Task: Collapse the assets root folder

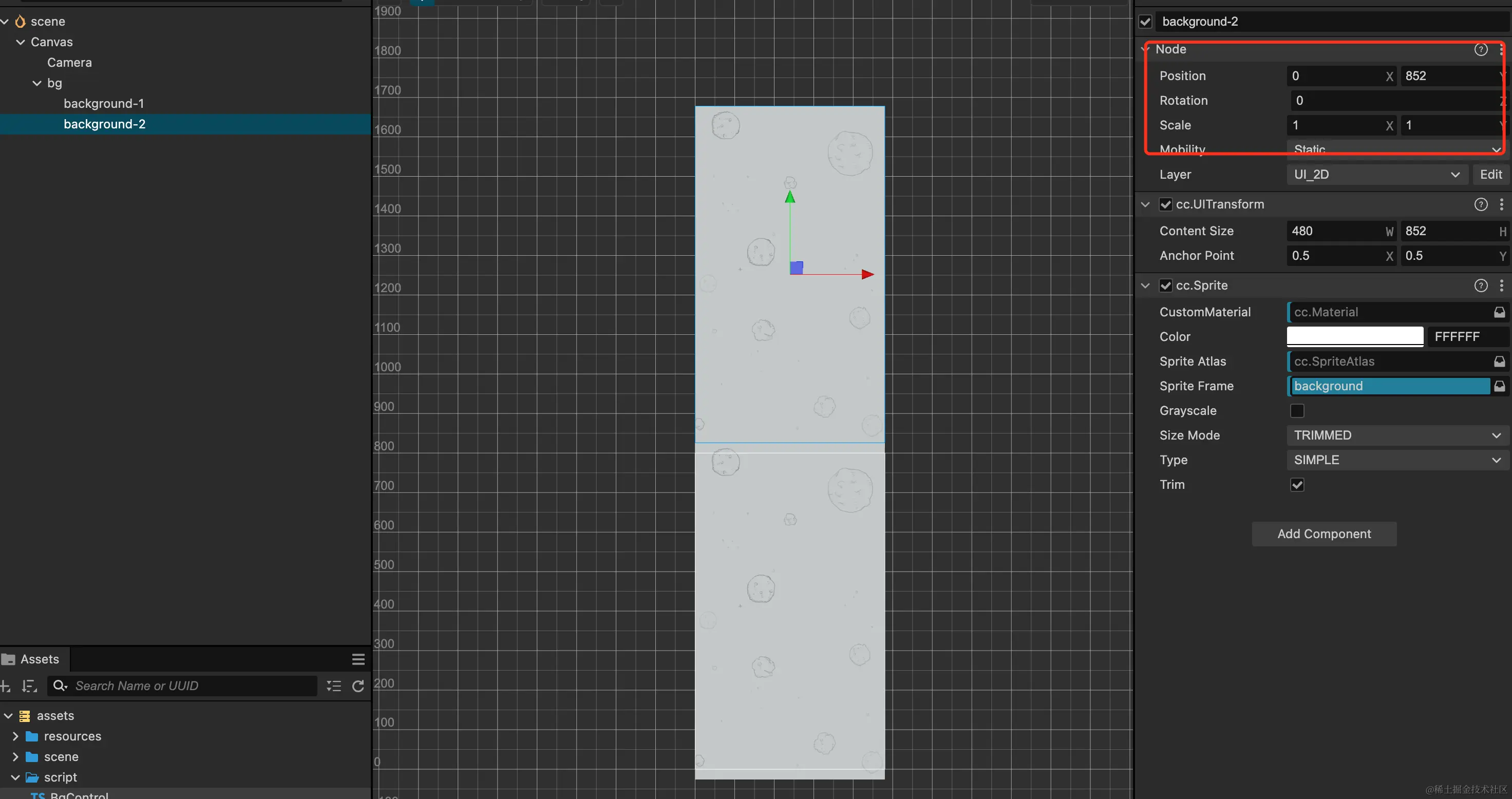Action: point(8,716)
